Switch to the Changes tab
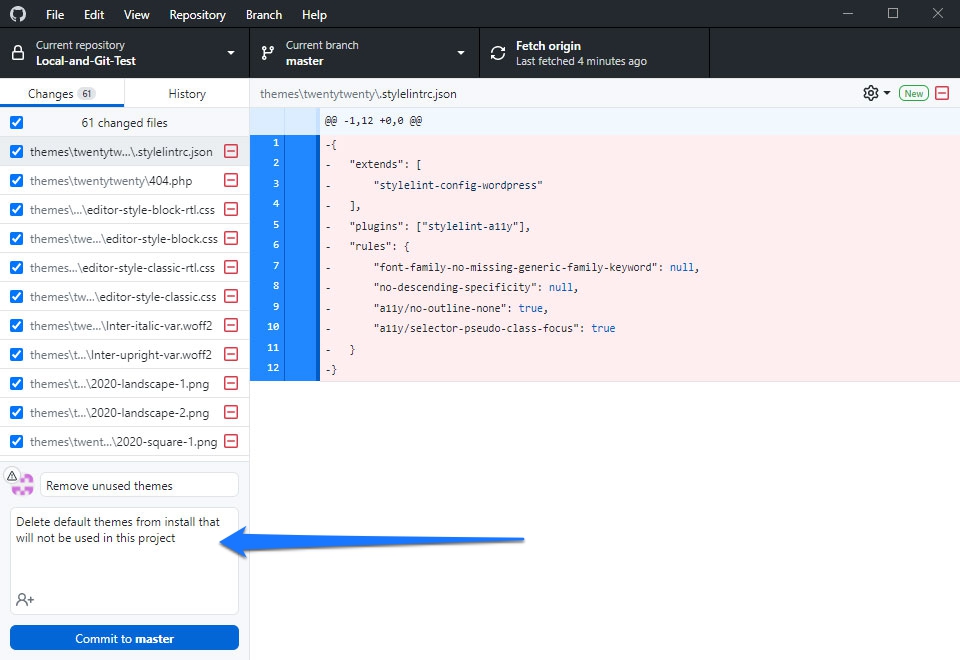 point(62,94)
